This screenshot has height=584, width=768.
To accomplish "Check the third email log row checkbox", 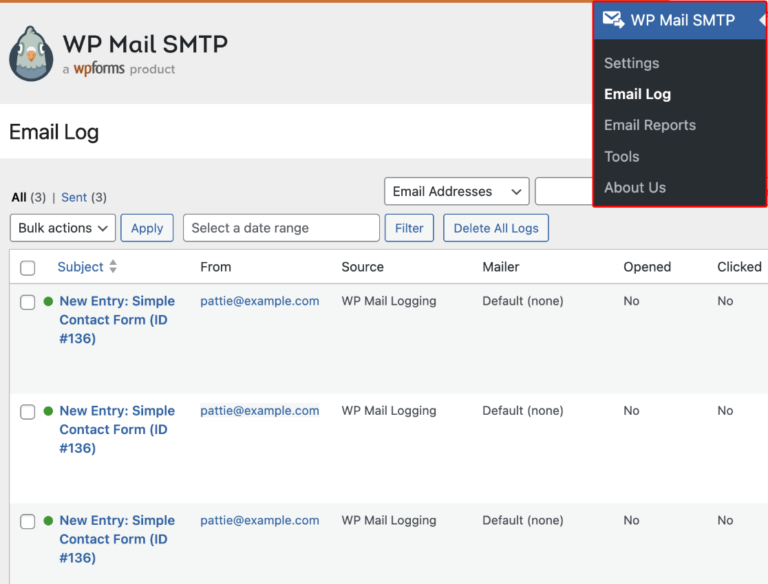I will click(28, 522).
